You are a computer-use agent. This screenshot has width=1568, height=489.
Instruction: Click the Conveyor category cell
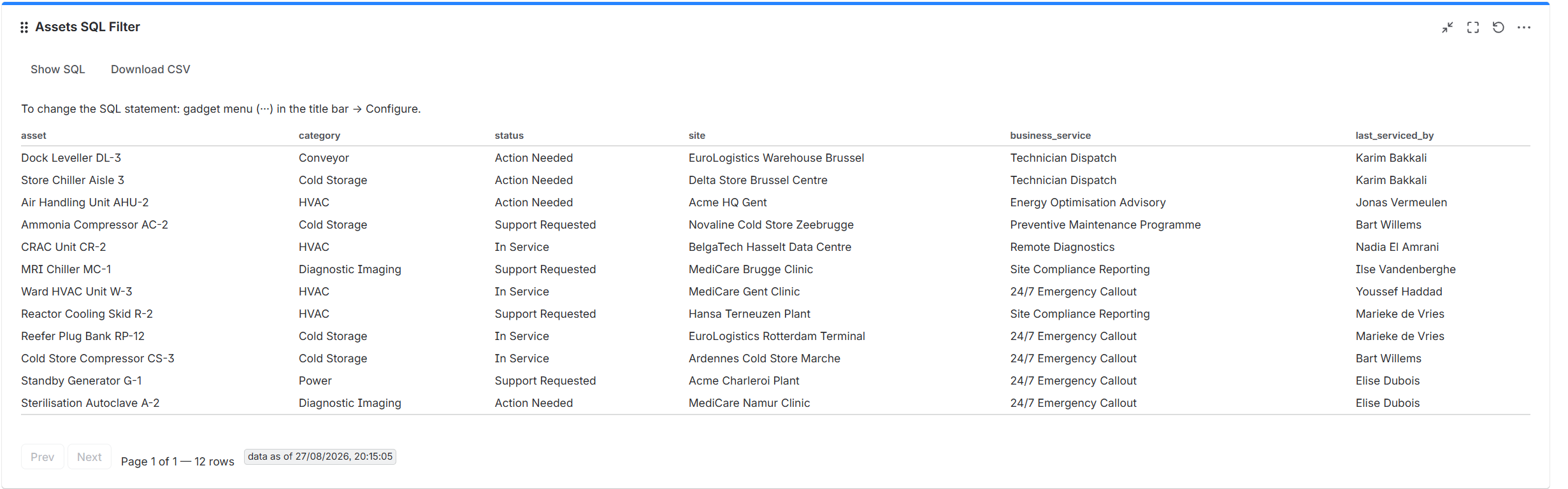[x=324, y=158]
